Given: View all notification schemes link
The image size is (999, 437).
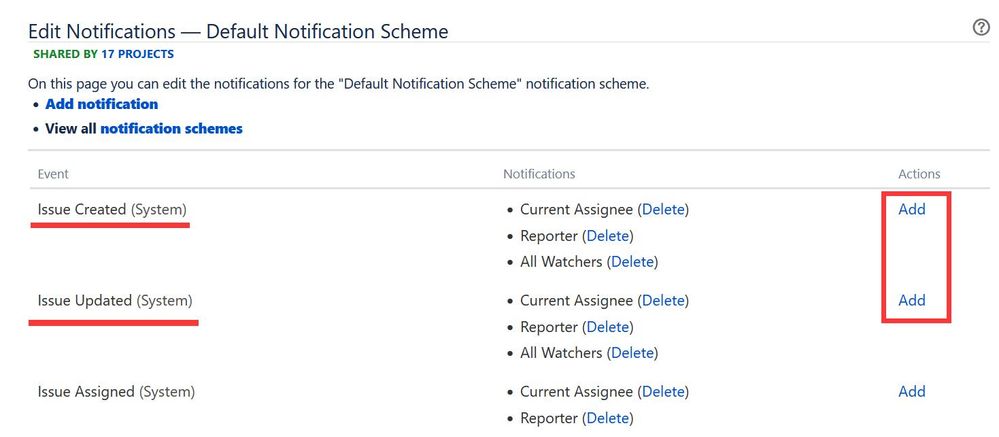Looking at the screenshot, I should (x=171, y=129).
